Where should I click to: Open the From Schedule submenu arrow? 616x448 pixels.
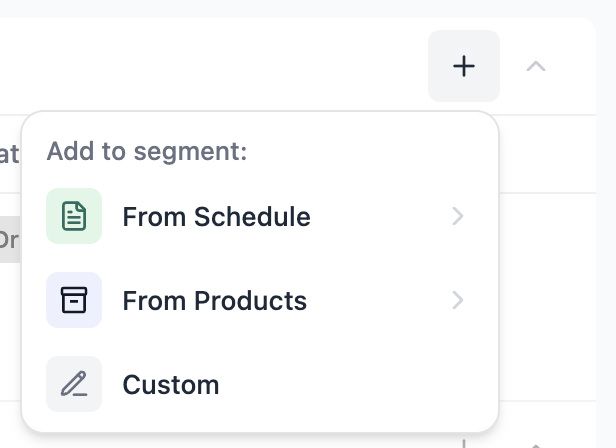click(x=458, y=216)
